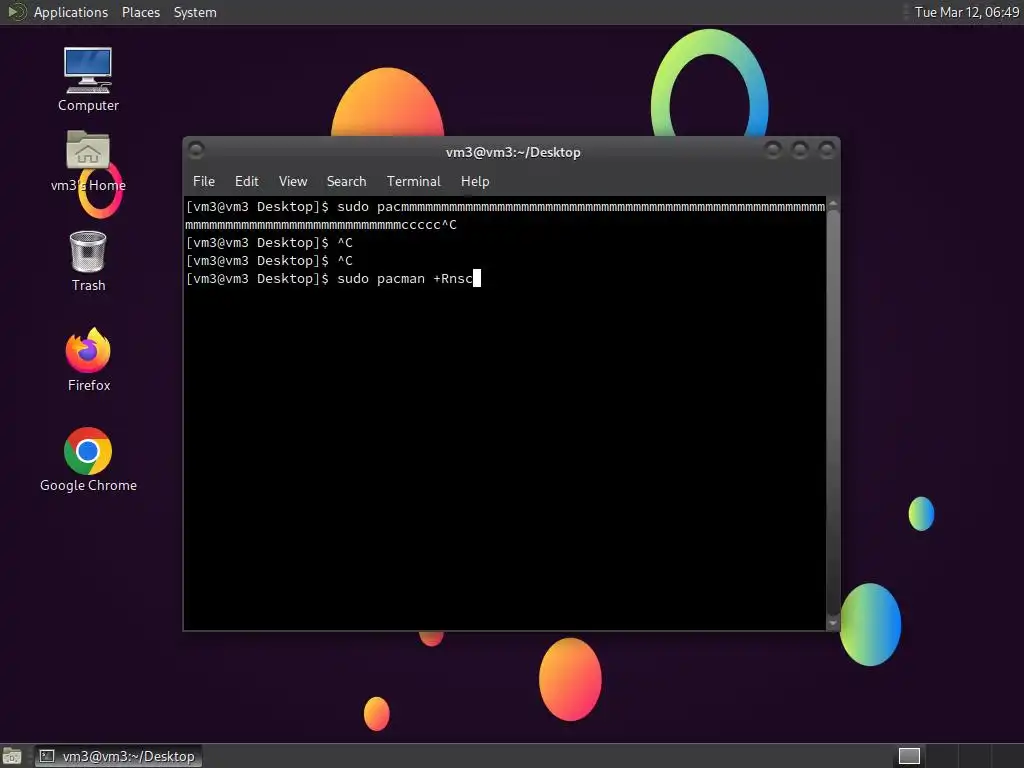Launch Firefox from the desktop
1024x768 pixels.
pyautogui.click(x=88, y=360)
